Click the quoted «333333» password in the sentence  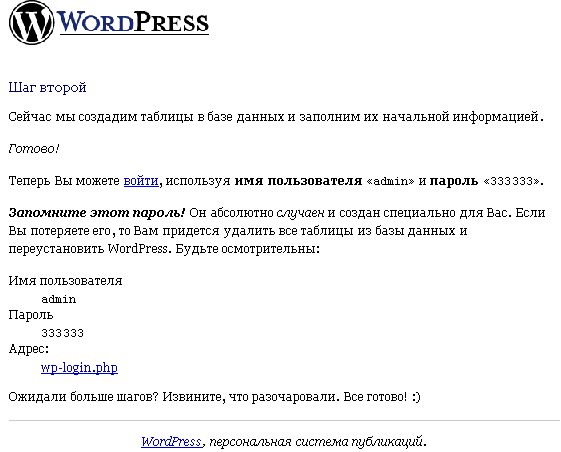pos(511,181)
